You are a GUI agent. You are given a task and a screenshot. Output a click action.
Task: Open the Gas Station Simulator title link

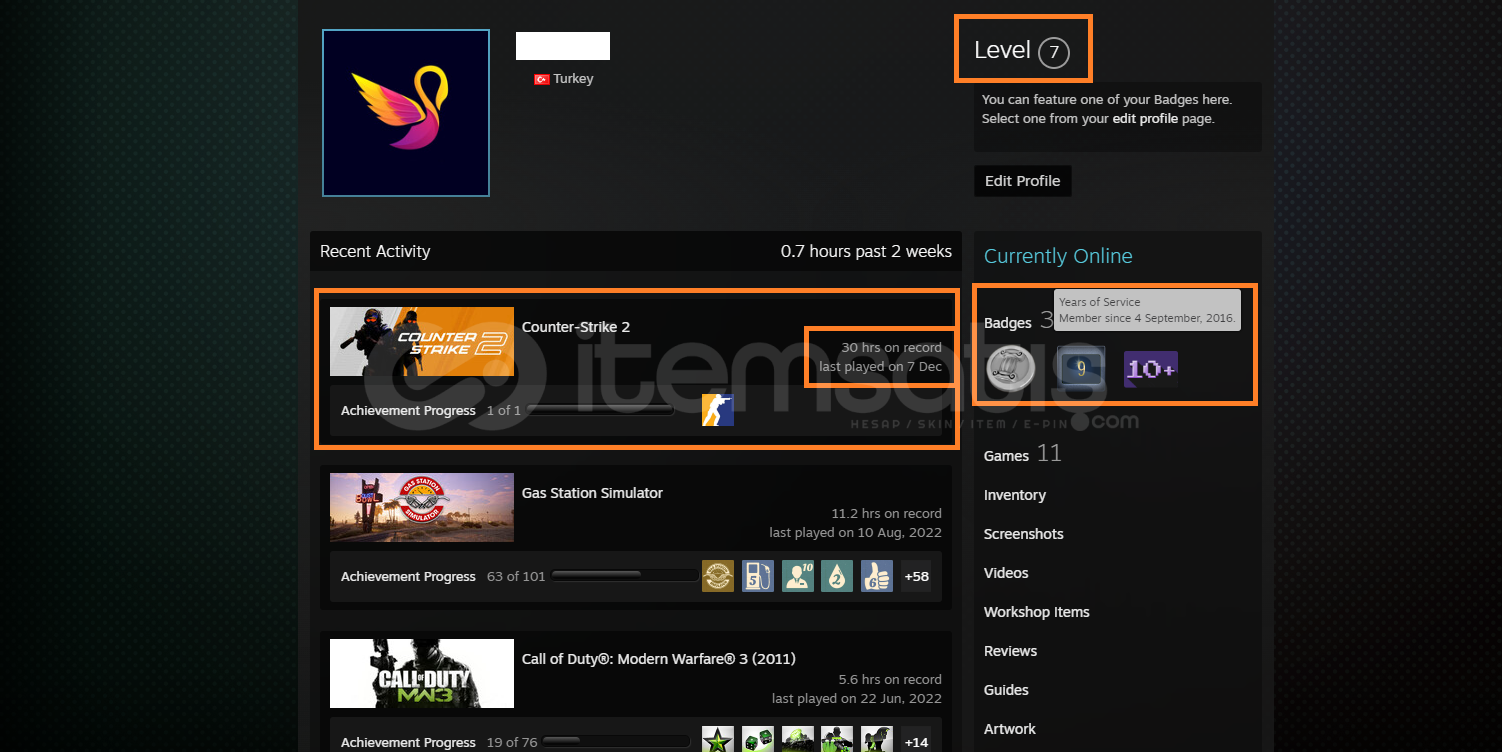pos(592,493)
